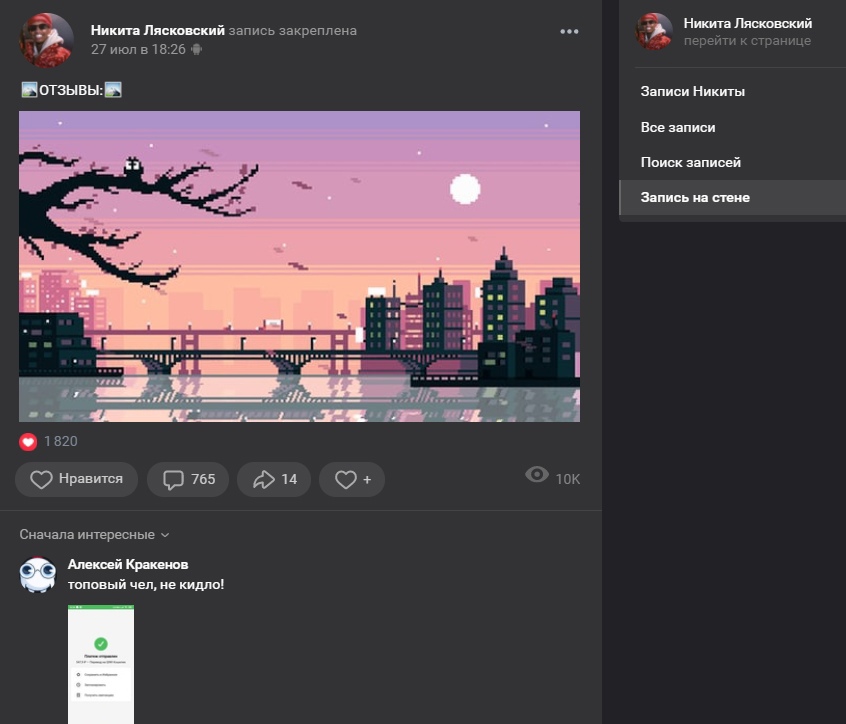Click the share arrow icon

263,480
